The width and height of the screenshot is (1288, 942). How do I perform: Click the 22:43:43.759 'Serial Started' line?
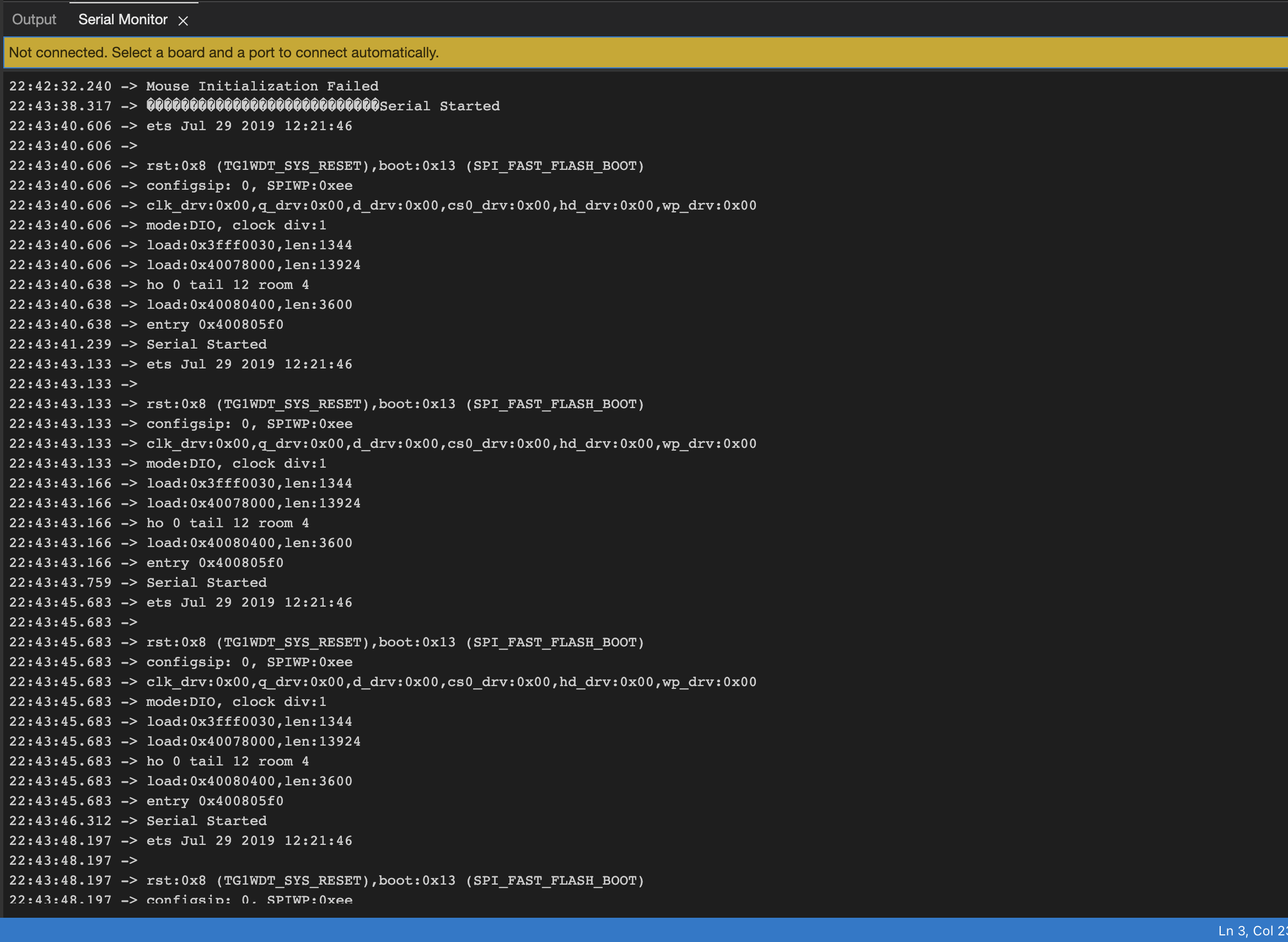(206, 583)
